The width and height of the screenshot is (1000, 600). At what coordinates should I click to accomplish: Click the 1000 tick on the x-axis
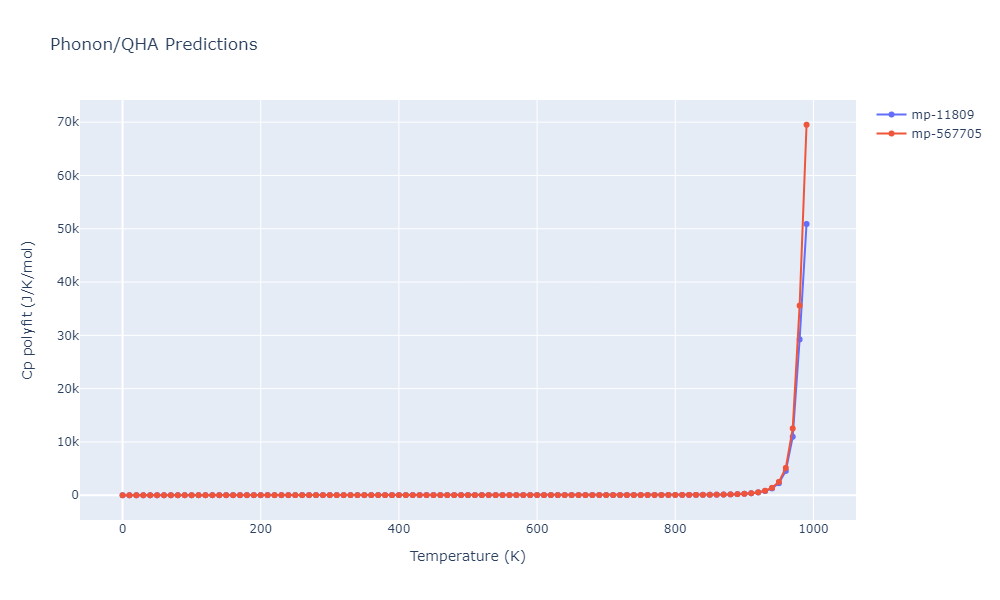814,529
